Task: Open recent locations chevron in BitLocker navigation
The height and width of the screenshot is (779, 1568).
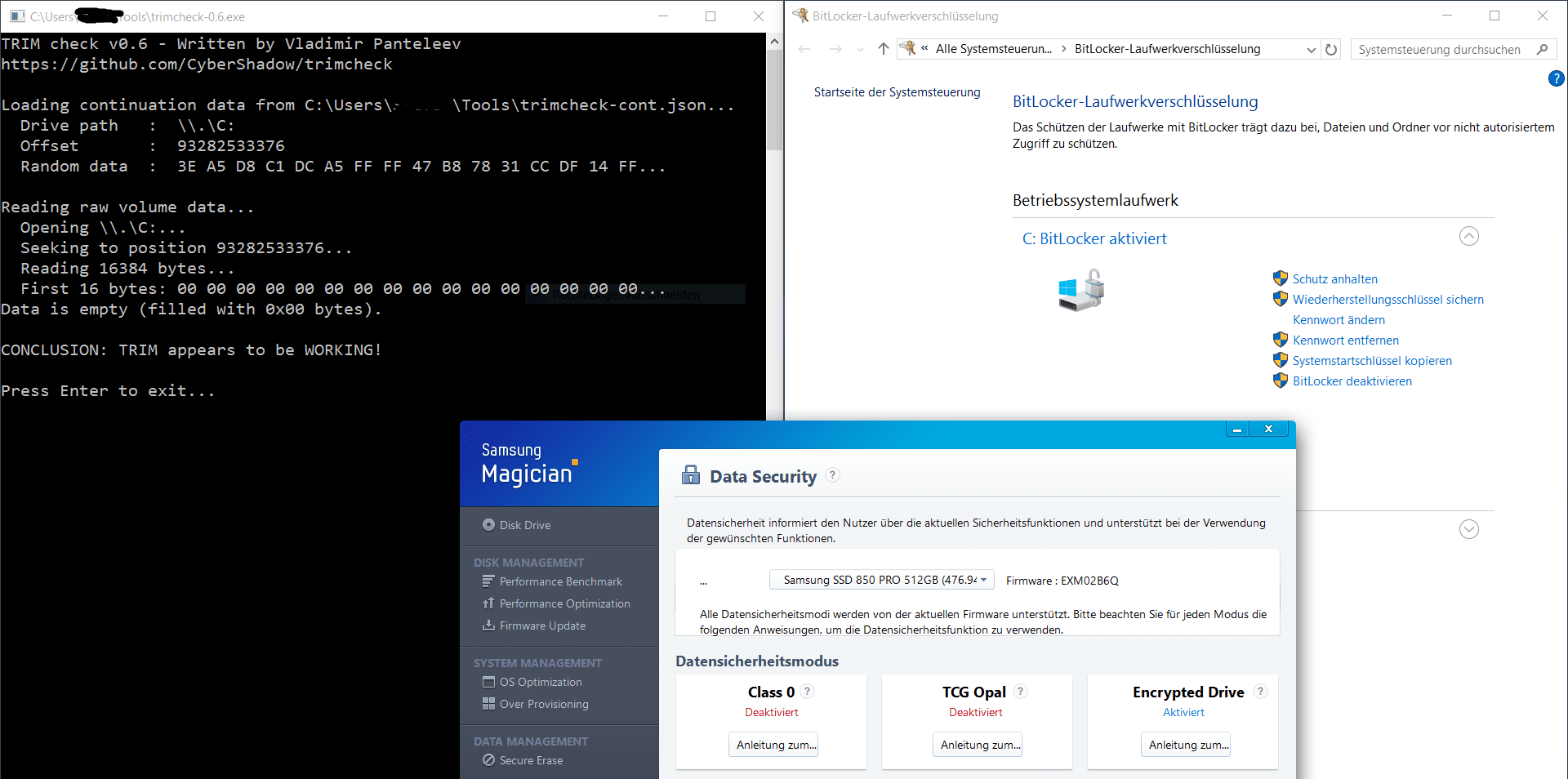Action: click(860, 50)
